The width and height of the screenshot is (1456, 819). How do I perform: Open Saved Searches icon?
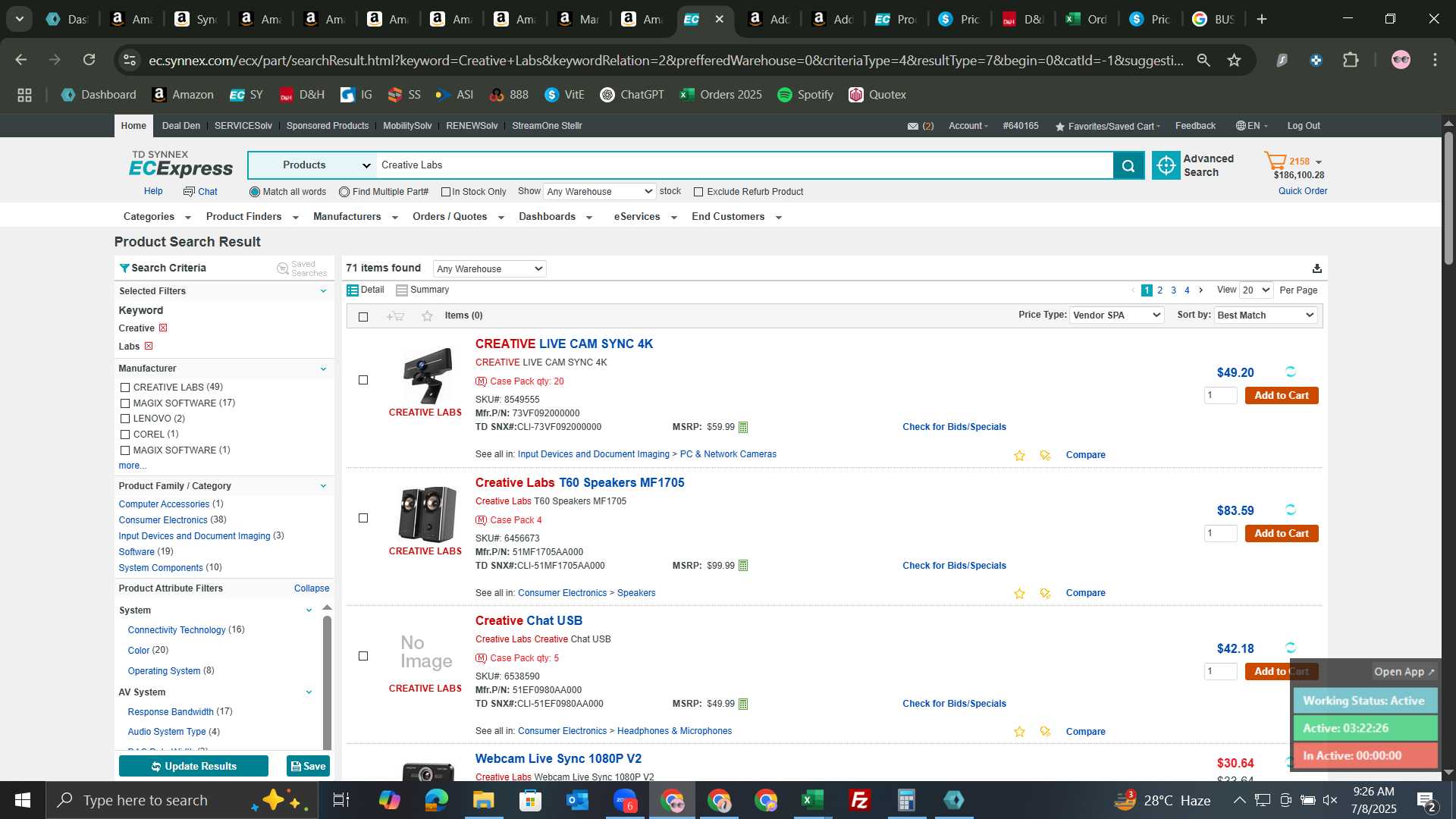283,268
